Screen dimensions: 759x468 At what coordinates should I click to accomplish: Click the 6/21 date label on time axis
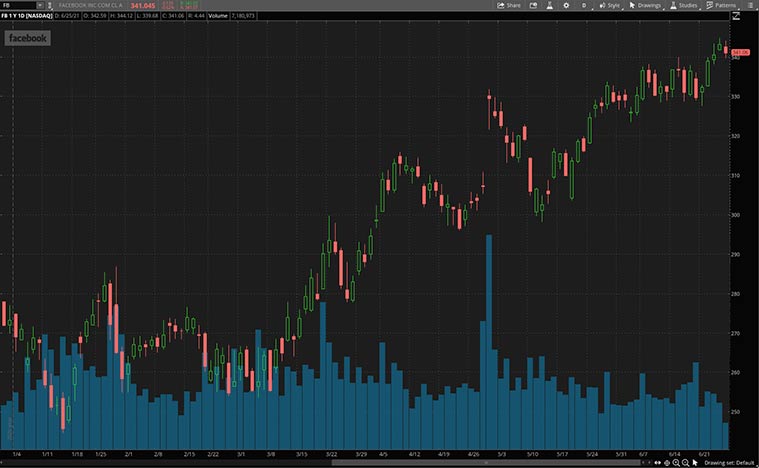pyautogui.click(x=704, y=454)
